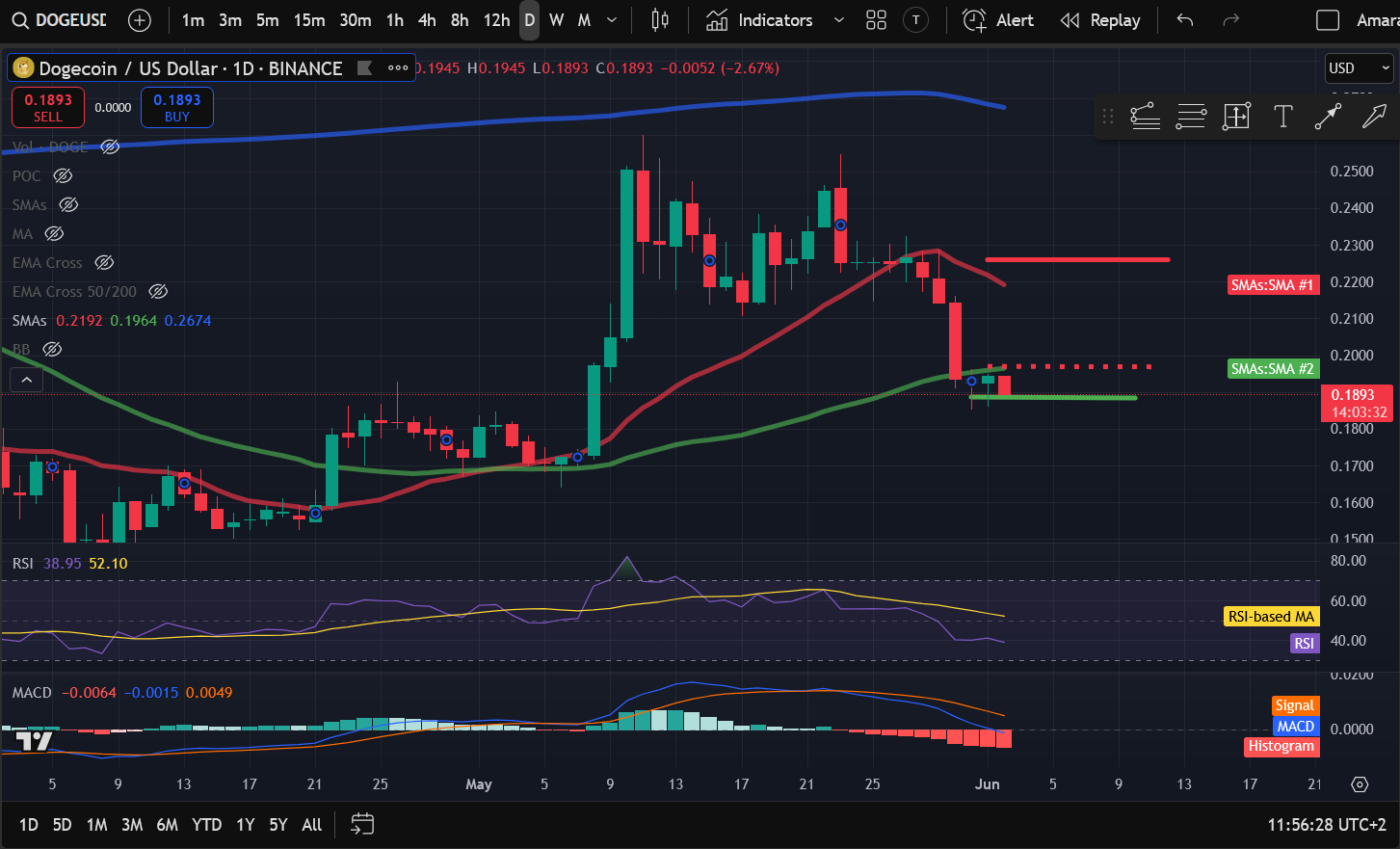Click the current price 0.1893 countdown label
The image size is (1400, 849).
pyautogui.click(x=1358, y=403)
